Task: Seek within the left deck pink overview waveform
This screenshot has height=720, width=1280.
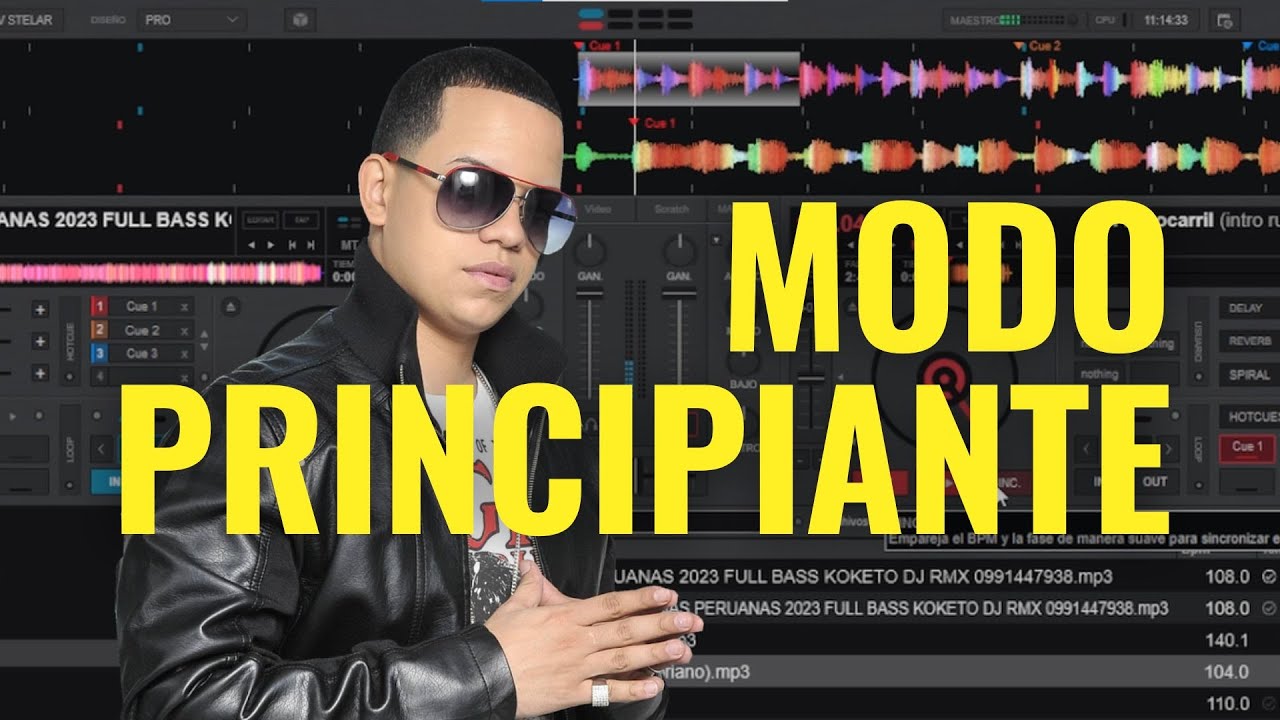Action: click(160, 272)
